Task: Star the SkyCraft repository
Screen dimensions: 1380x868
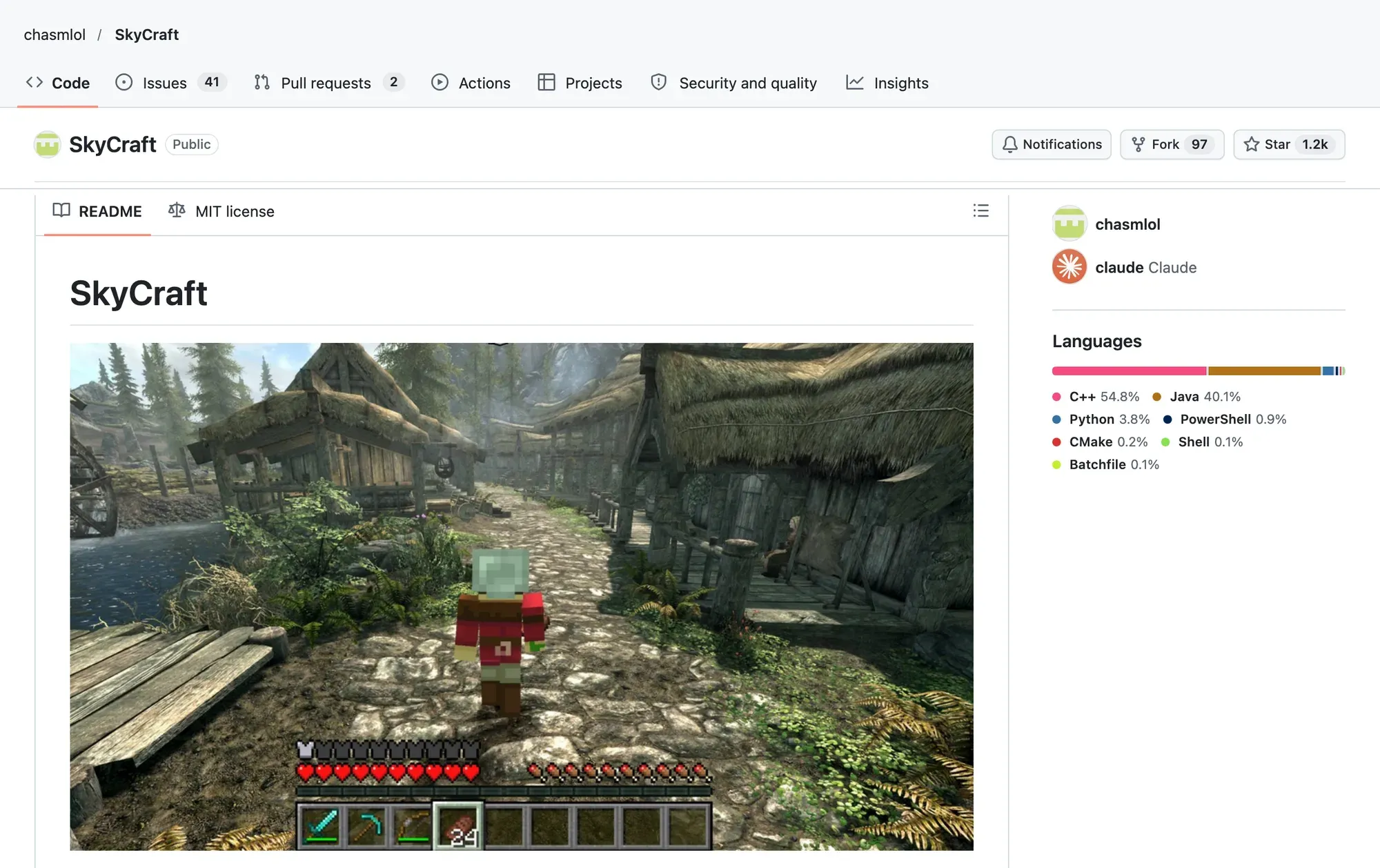Action: [x=1289, y=144]
